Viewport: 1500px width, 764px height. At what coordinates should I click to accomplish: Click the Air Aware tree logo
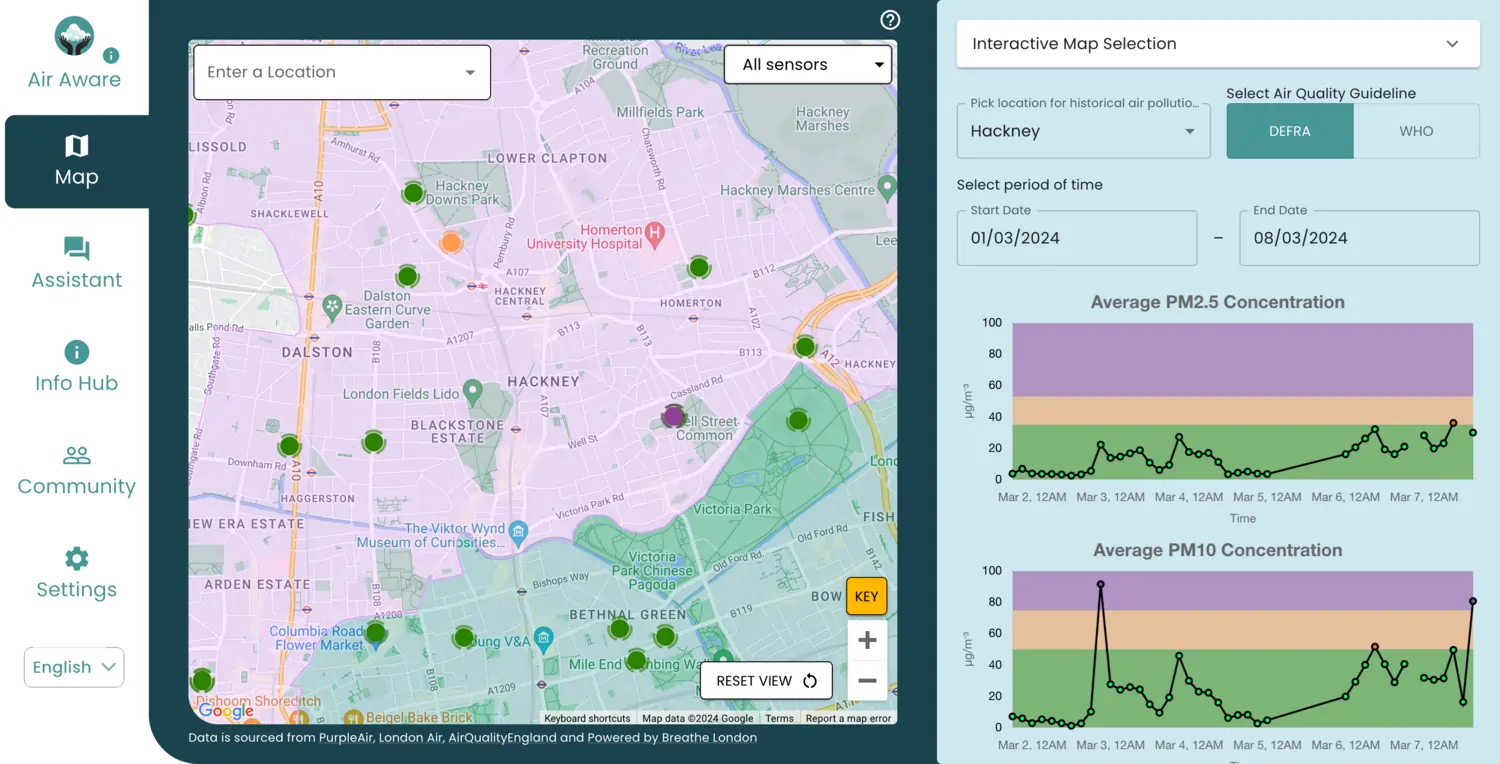(x=75, y=37)
